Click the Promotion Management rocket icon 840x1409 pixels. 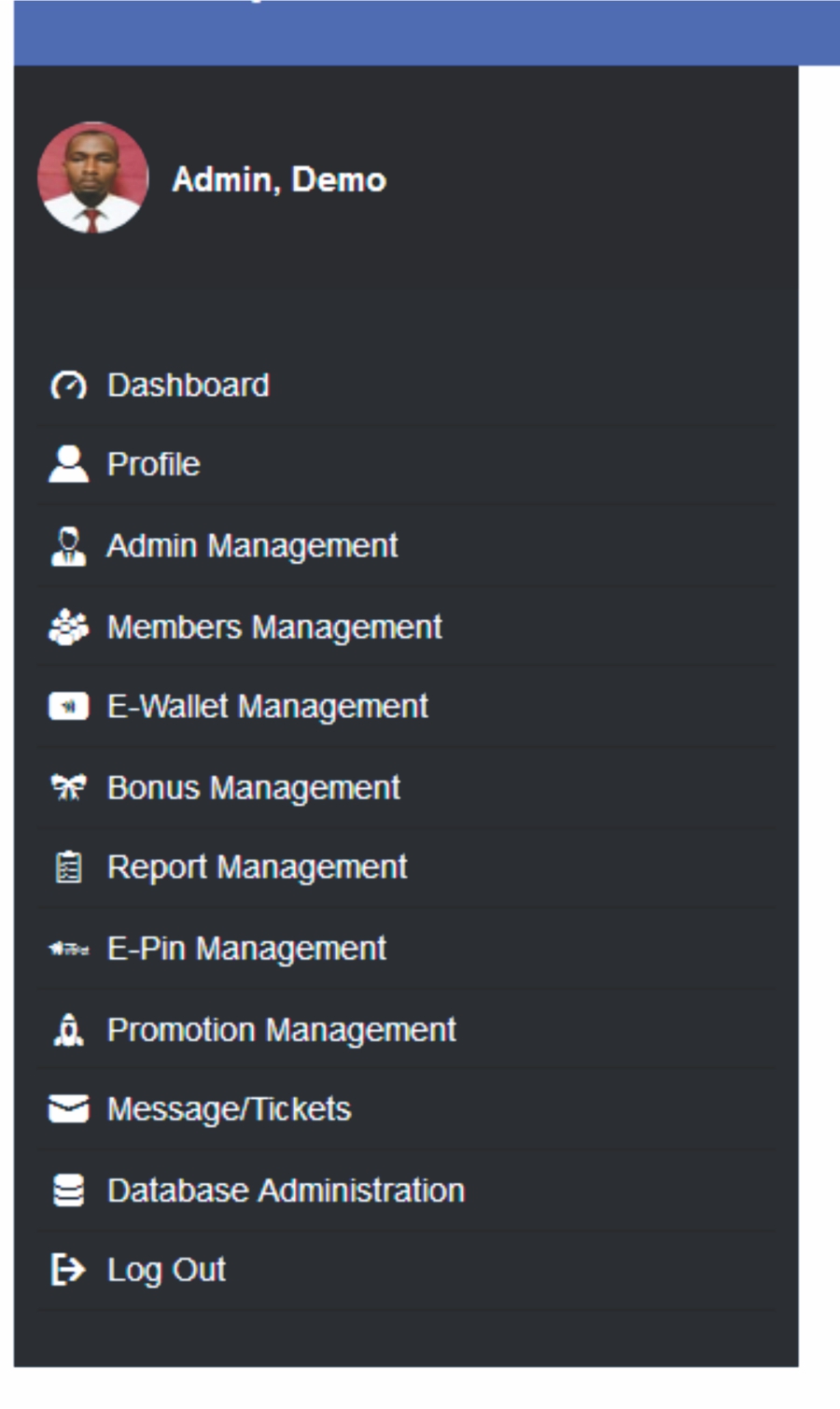click(x=68, y=1030)
